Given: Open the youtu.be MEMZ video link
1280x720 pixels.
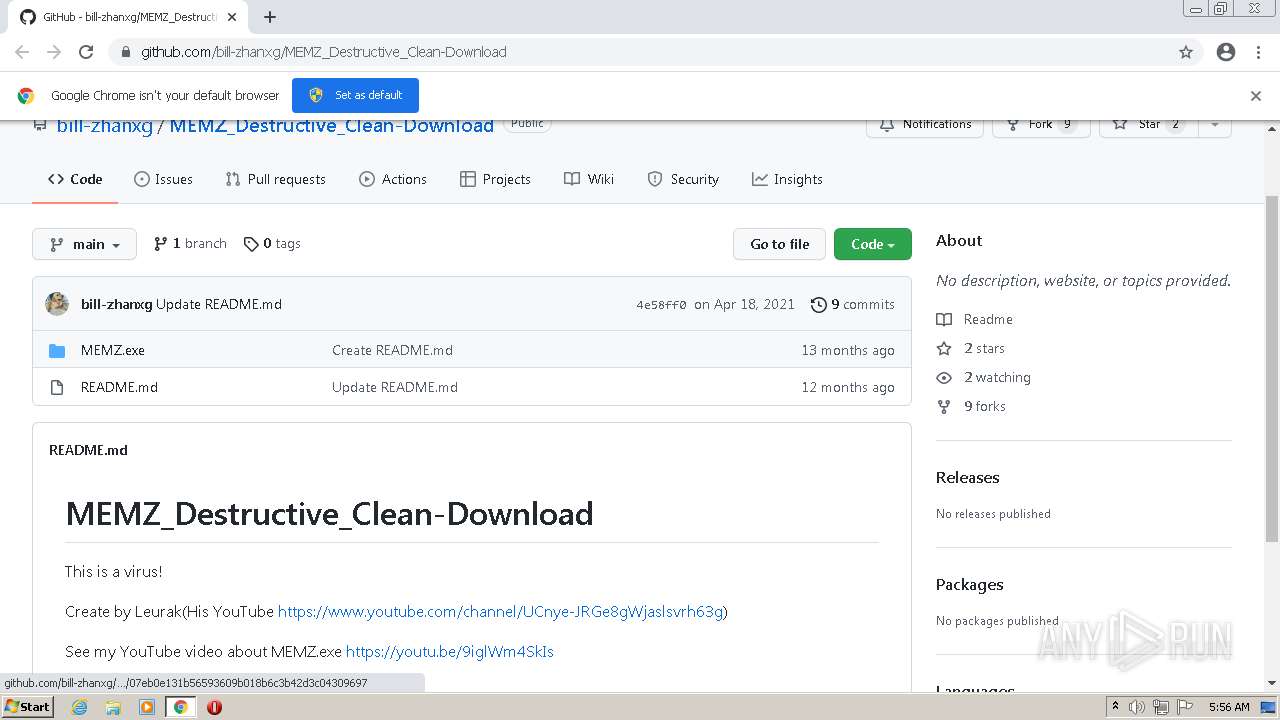Looking at the screenshot, I should (x=450, y=651).
